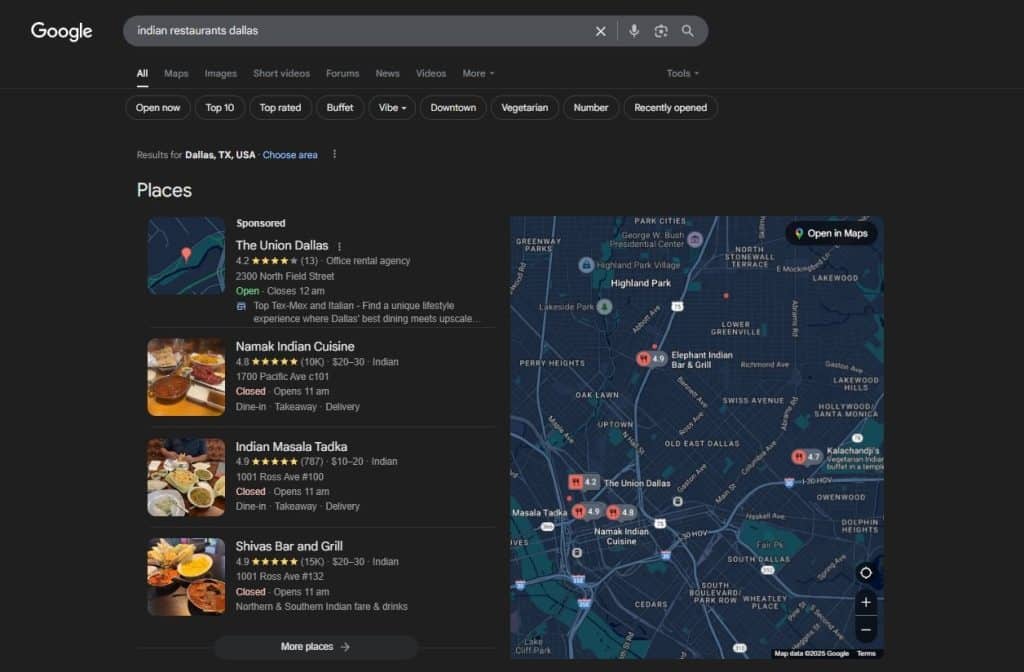Image resolution: width=1024 pixels, height=672 pixels.
Task: Toggle the Top rated filter chip
Action: tap(280, 108)
